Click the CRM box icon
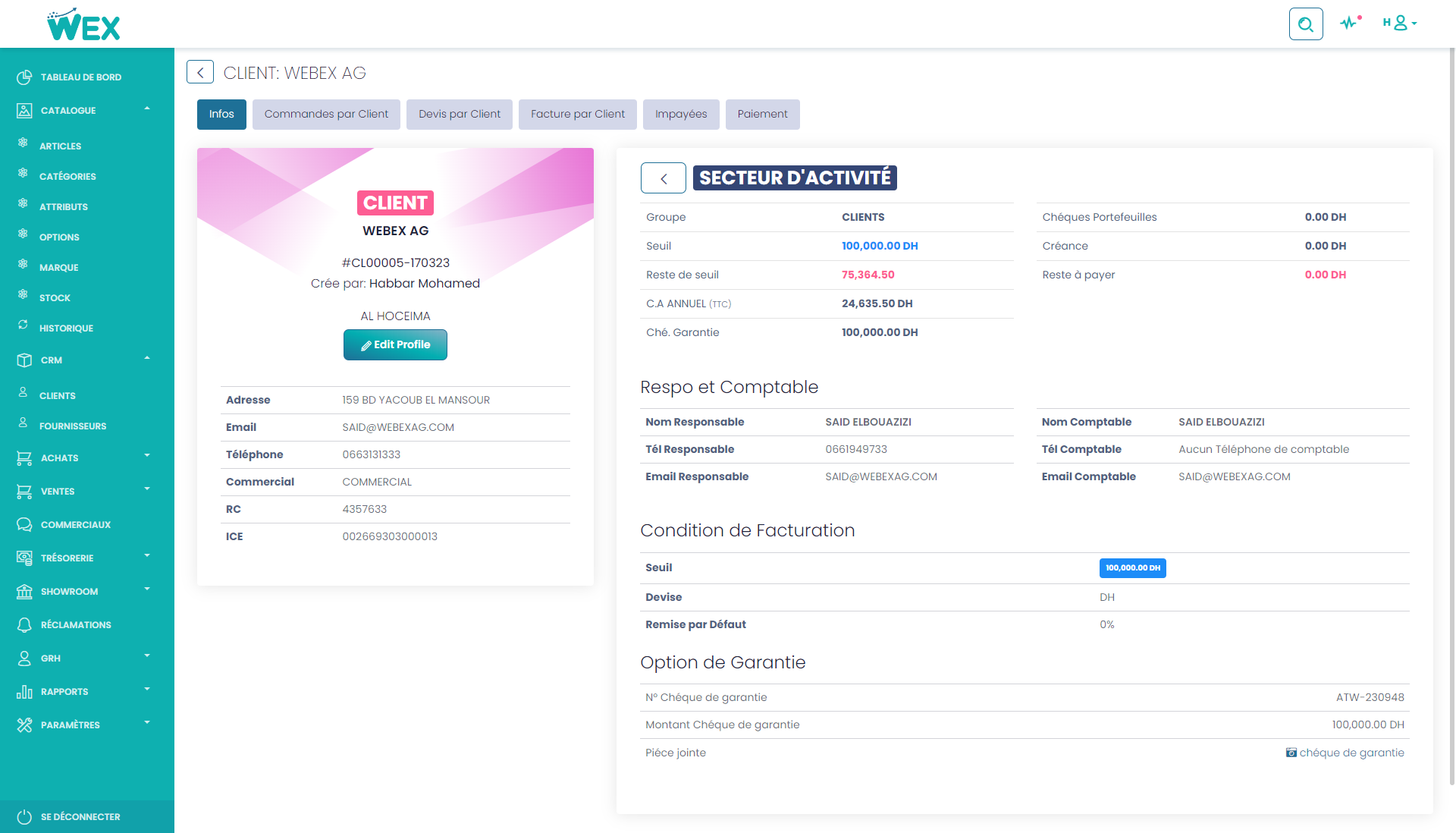This screenshot has height=833, width=1456. 24,360
